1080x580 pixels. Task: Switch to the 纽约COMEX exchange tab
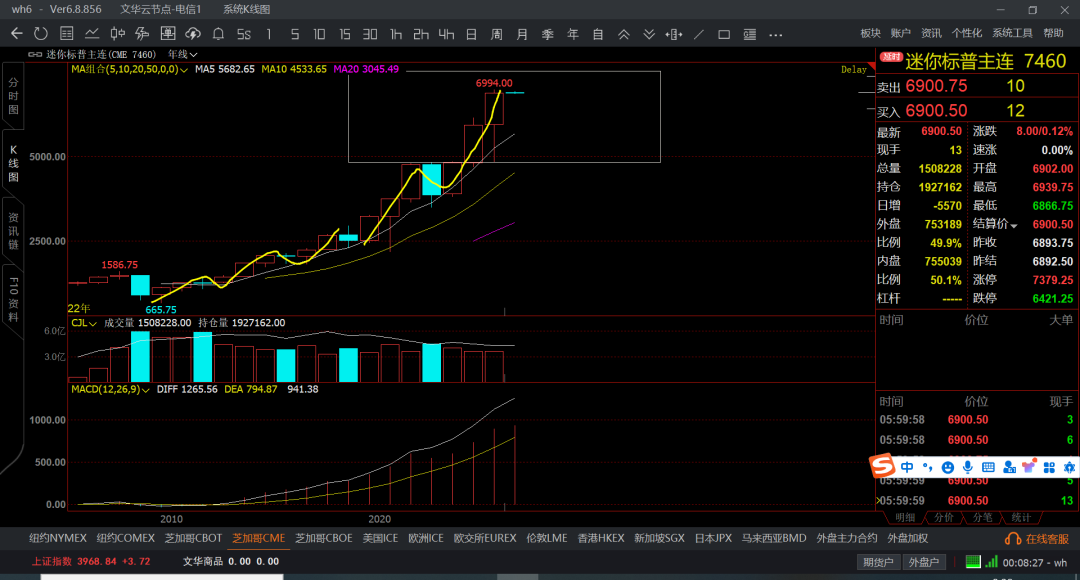point(126,538)
